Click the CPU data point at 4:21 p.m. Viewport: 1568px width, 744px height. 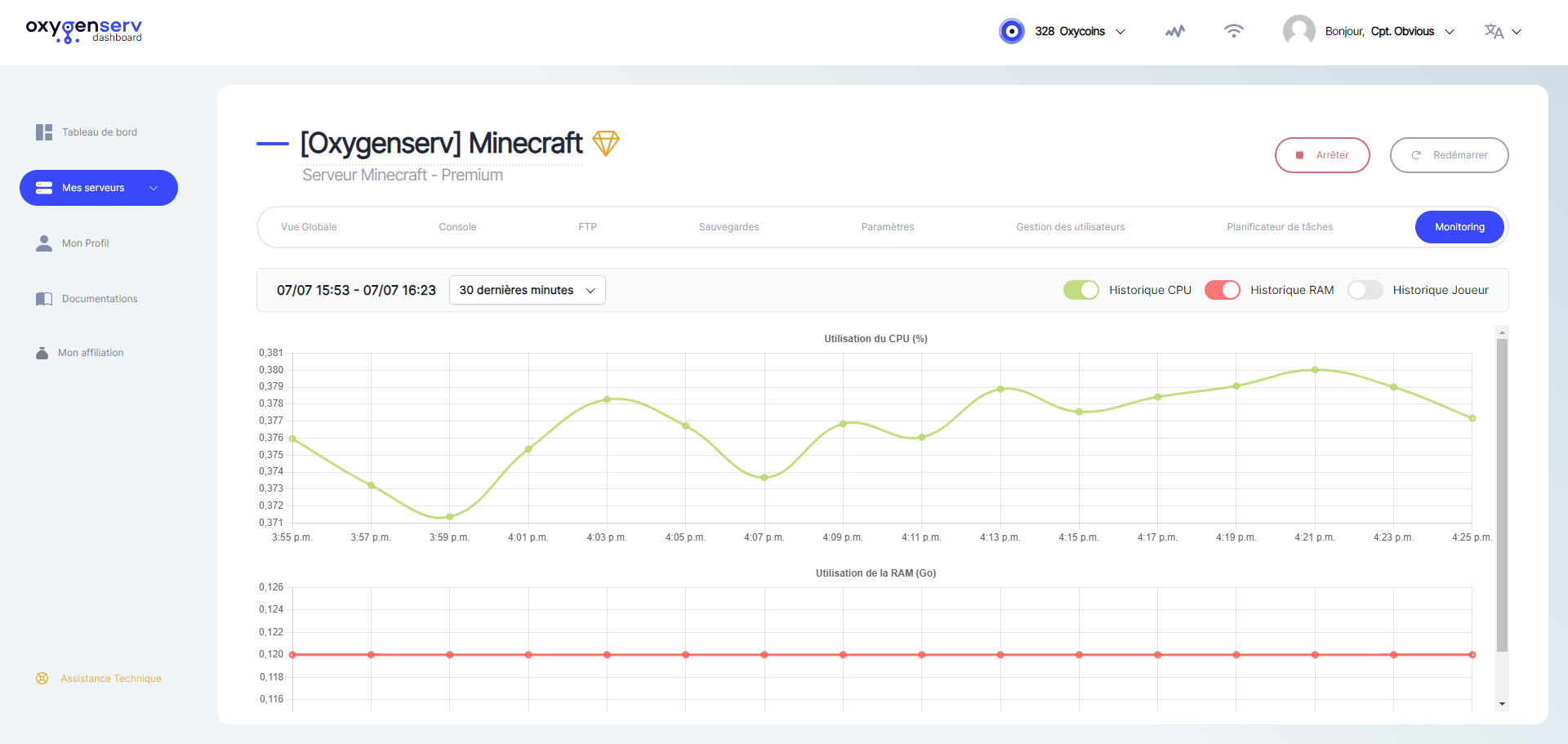(x=1315, y=370)
